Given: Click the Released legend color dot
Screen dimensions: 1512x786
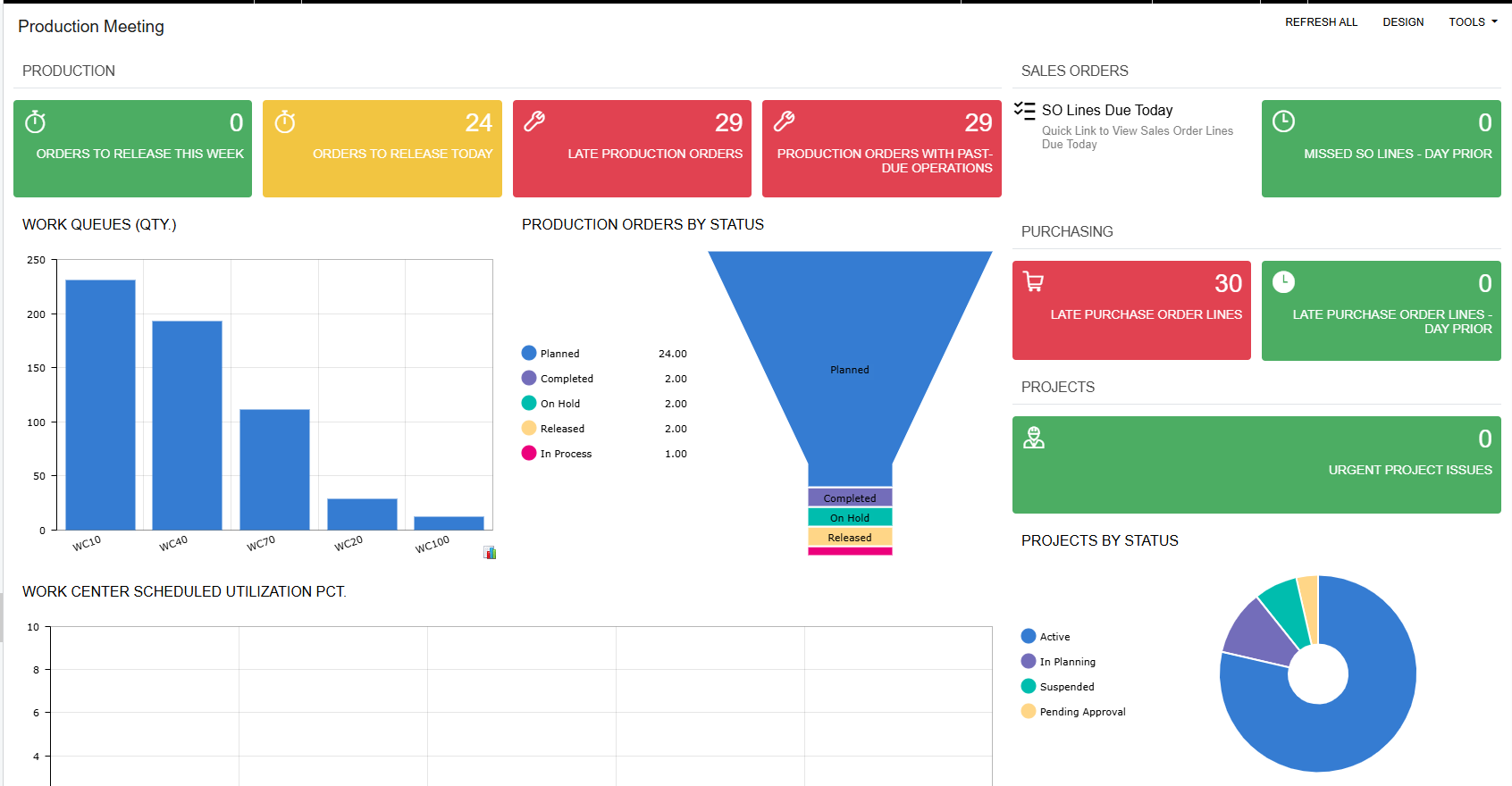Looking at the screenshot, I should point(529,429).
